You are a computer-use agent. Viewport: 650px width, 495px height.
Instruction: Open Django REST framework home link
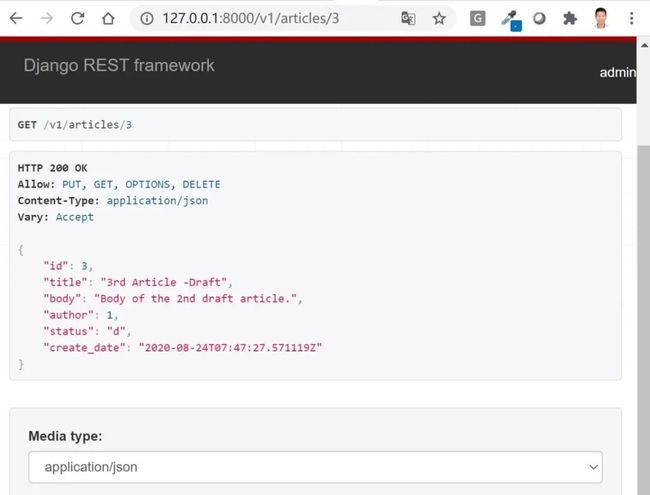point(119,66)
